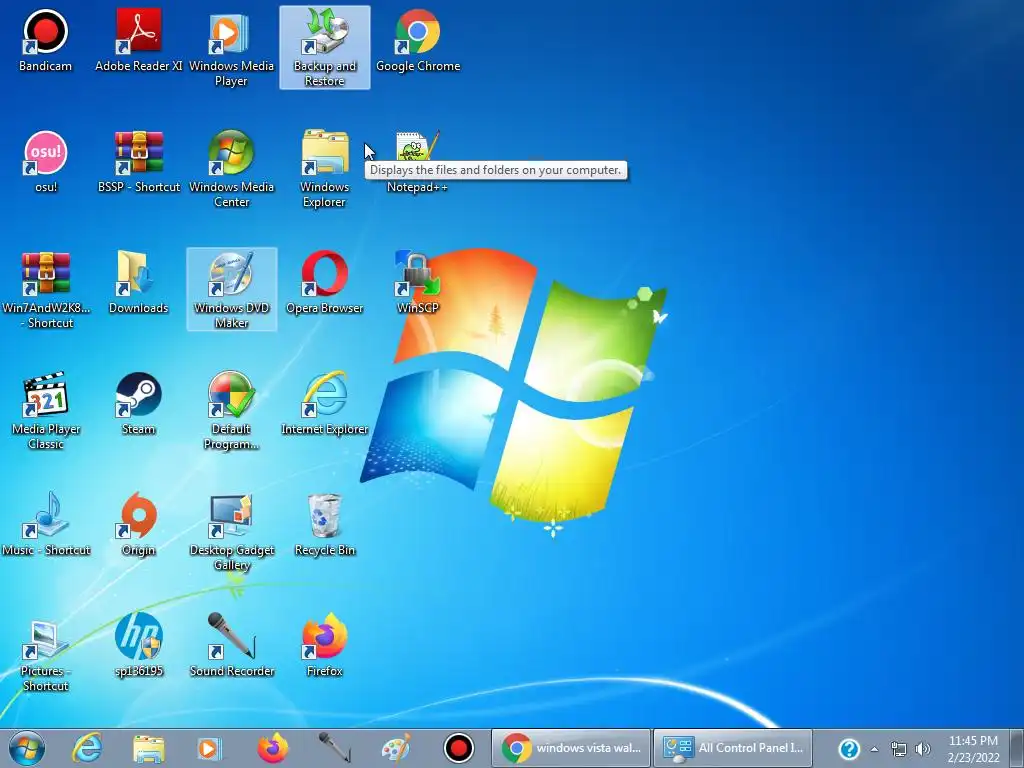Select the Backup and Restore shortcut
This screenshot has width=1024, height=768.
[325, 47]
